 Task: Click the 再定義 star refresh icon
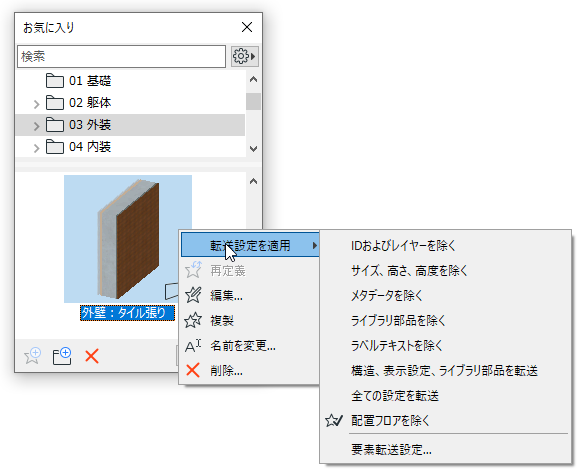193,270
